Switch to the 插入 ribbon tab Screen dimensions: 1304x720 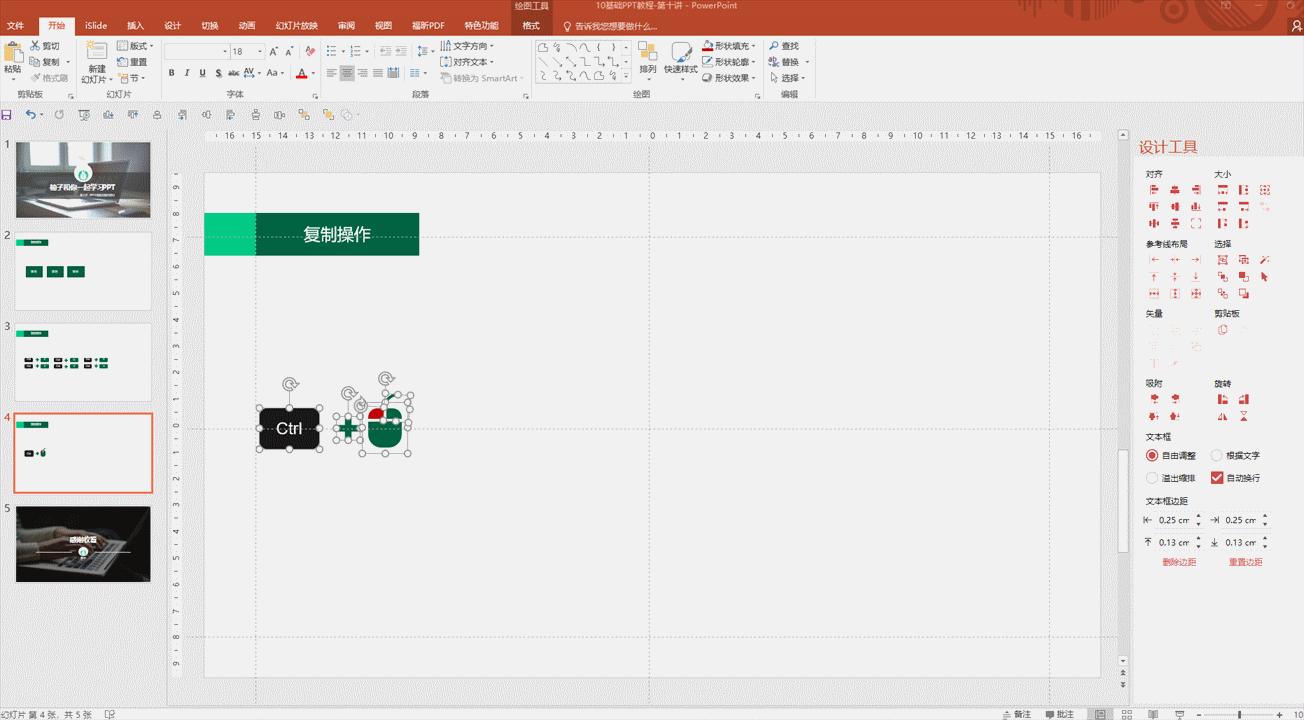point(134,25)
